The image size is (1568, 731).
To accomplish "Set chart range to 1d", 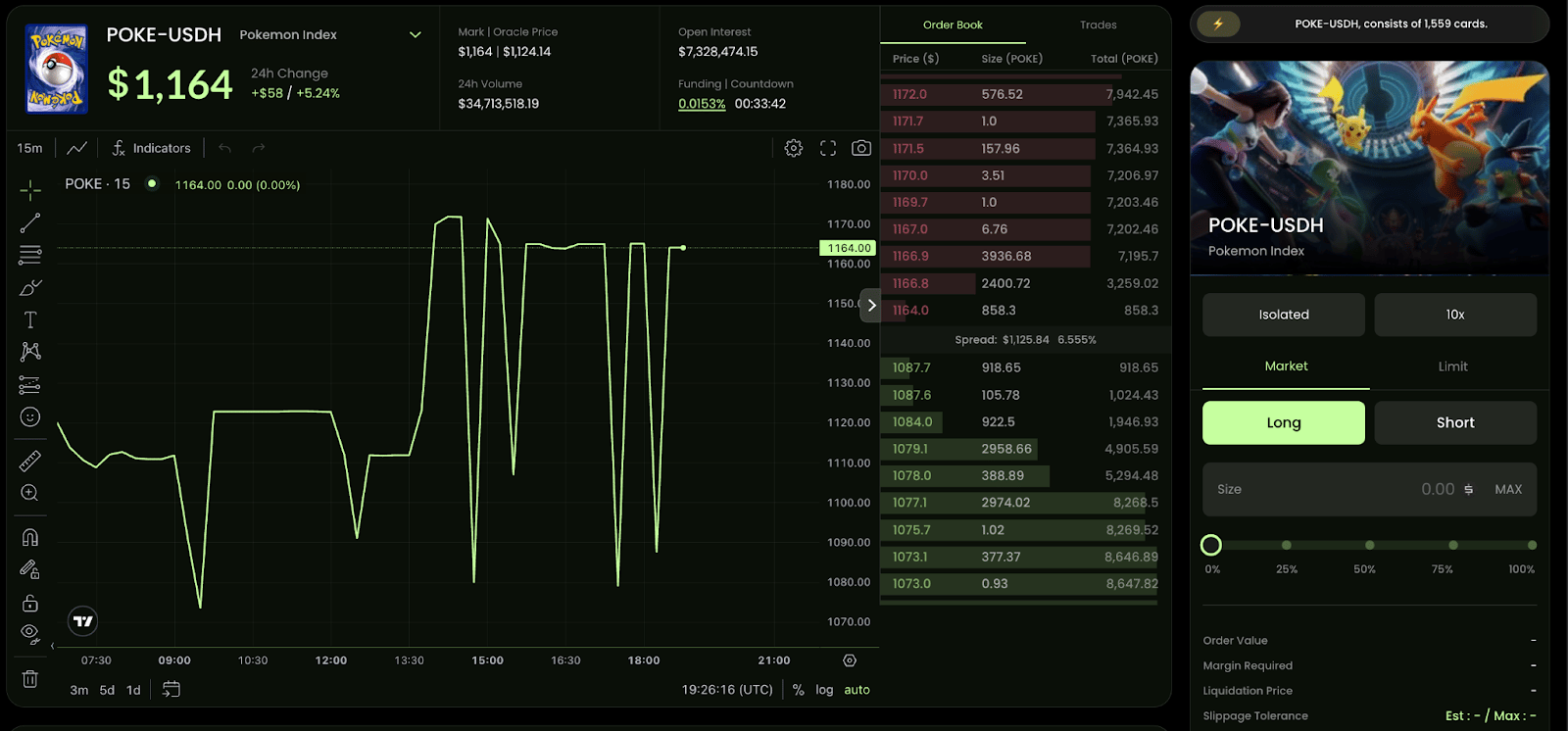I will point(133,690).
